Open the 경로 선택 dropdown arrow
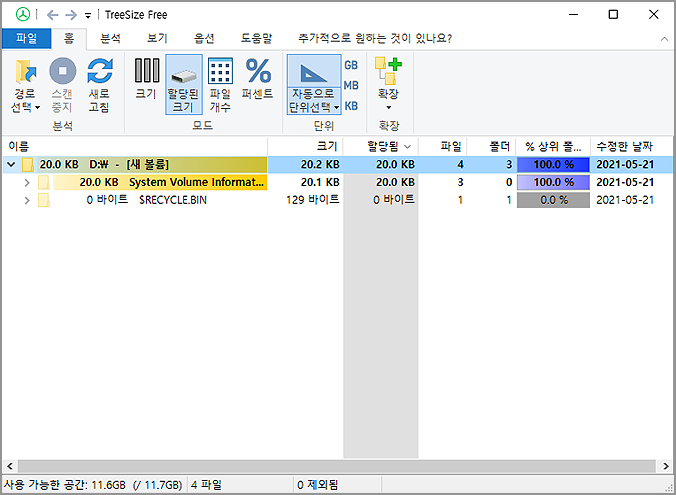Image resolution: width=676 pixels, height=495 pixels. coord(38,107)
